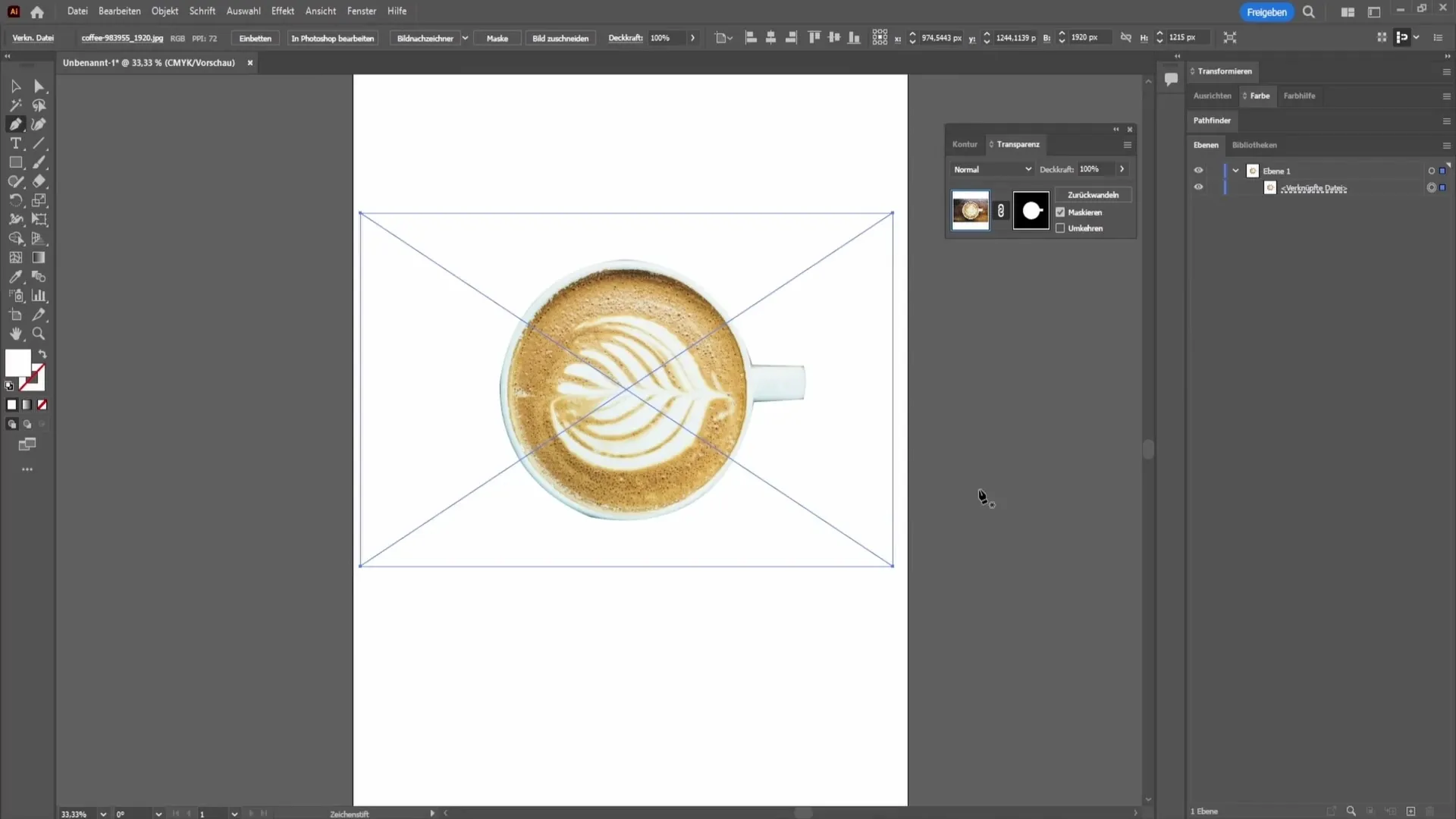Open the Effekt menu
This screenshot has width=1456, height=819.
[x=283, y=11]
